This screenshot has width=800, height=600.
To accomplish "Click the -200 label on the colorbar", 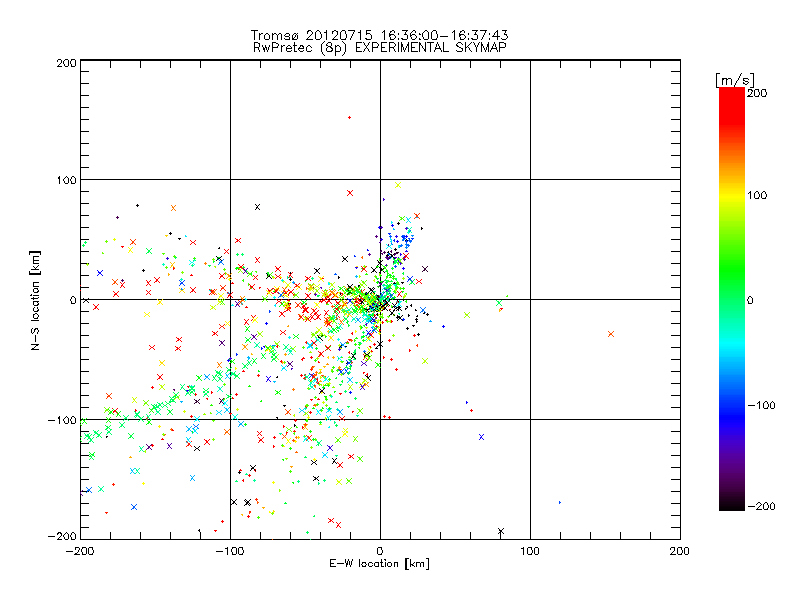I will [761, 507].
